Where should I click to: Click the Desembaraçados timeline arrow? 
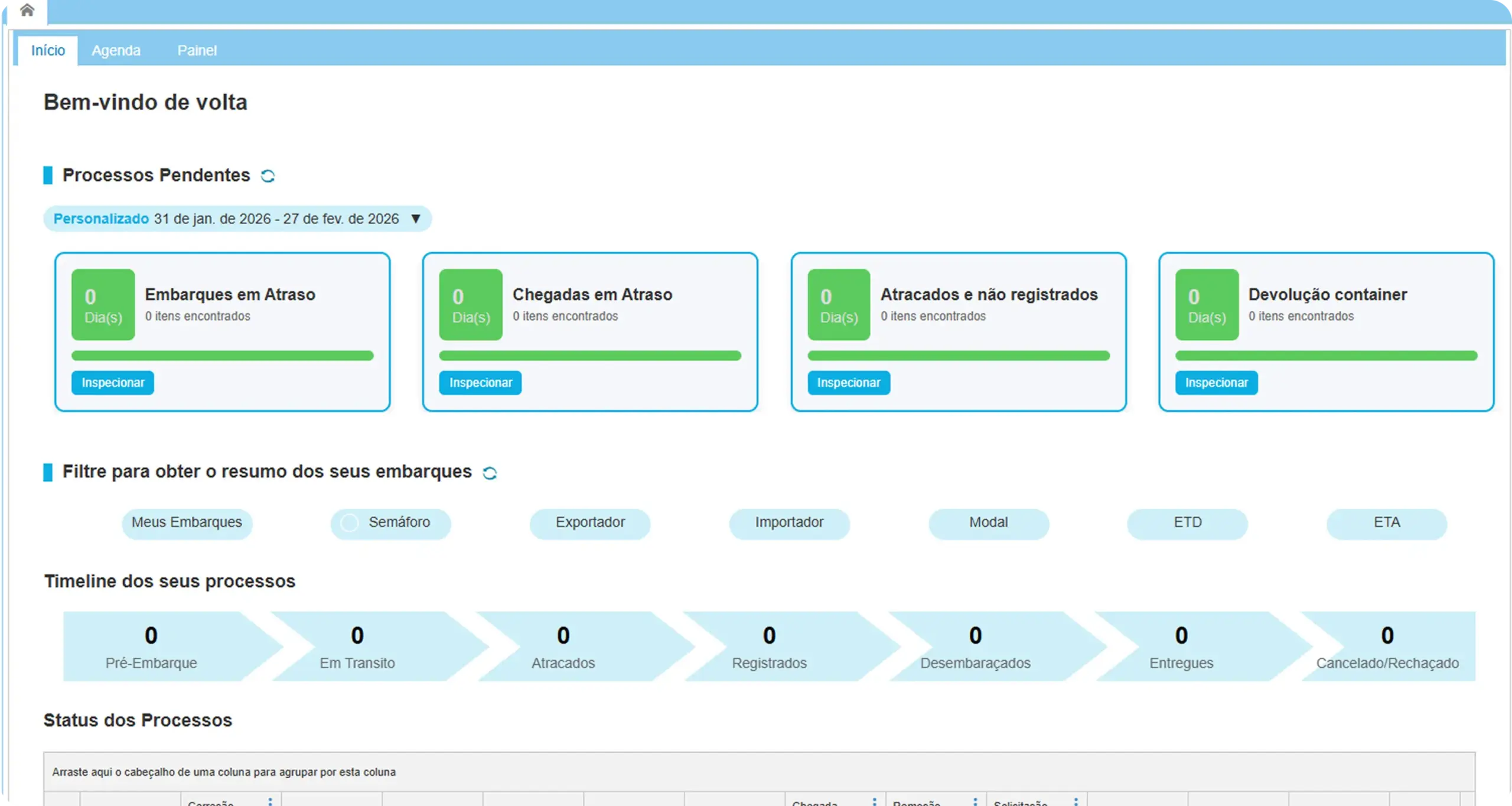coord(975,646)
